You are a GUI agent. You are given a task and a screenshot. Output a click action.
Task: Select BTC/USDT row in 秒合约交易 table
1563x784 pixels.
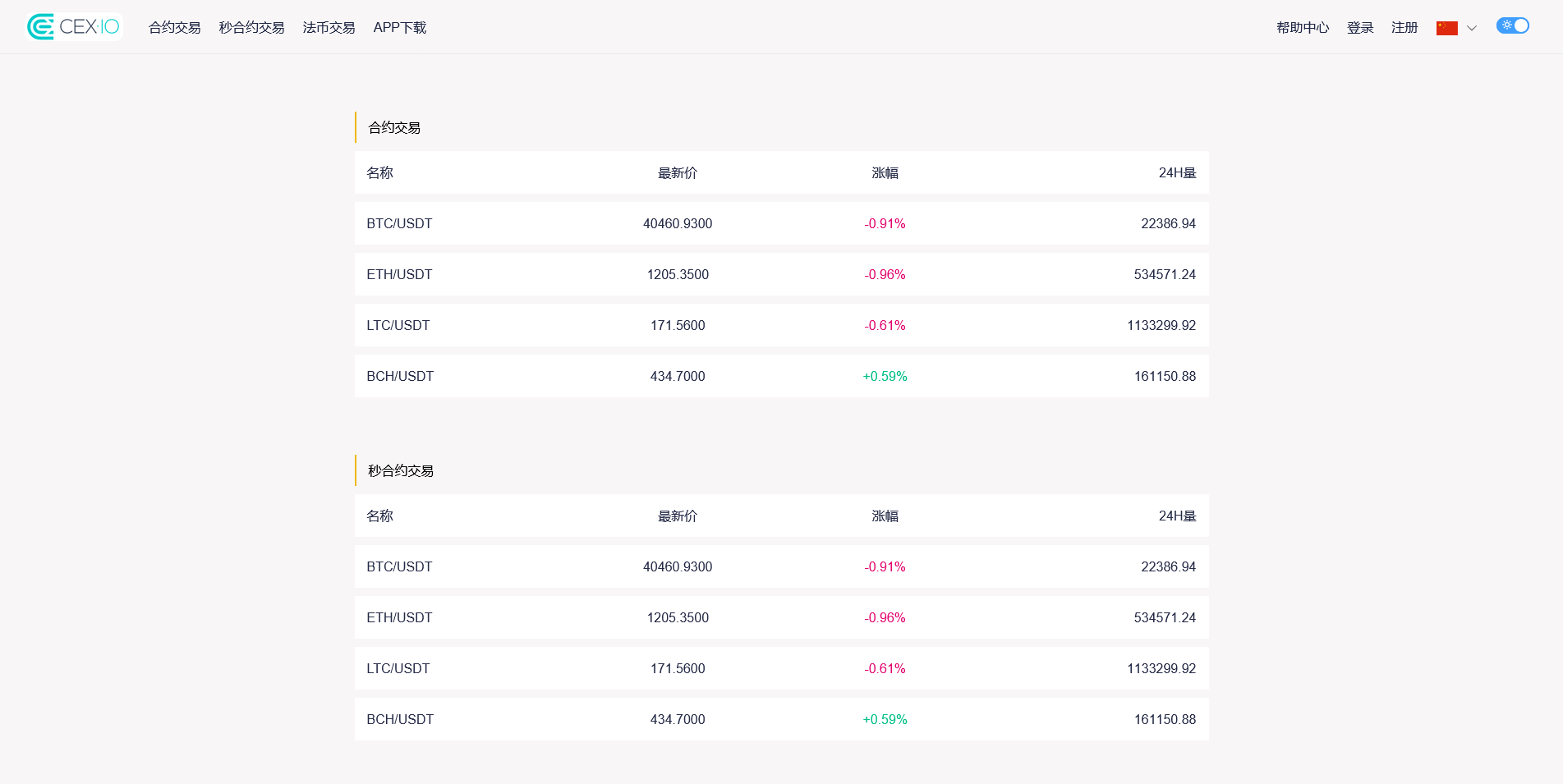(x=781, y=566)
